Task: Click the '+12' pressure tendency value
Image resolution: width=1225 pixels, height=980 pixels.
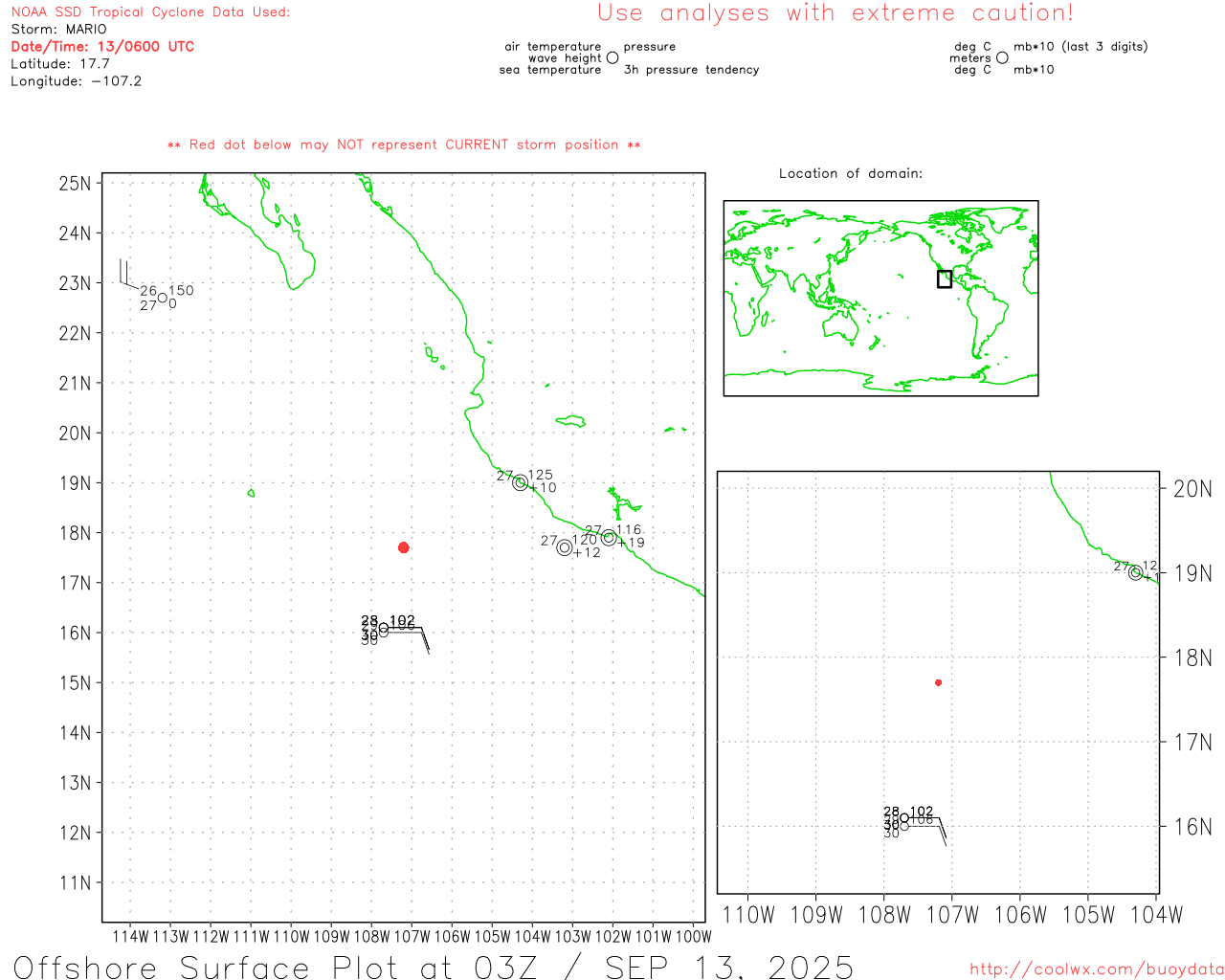Action: (x=587, y=553)
